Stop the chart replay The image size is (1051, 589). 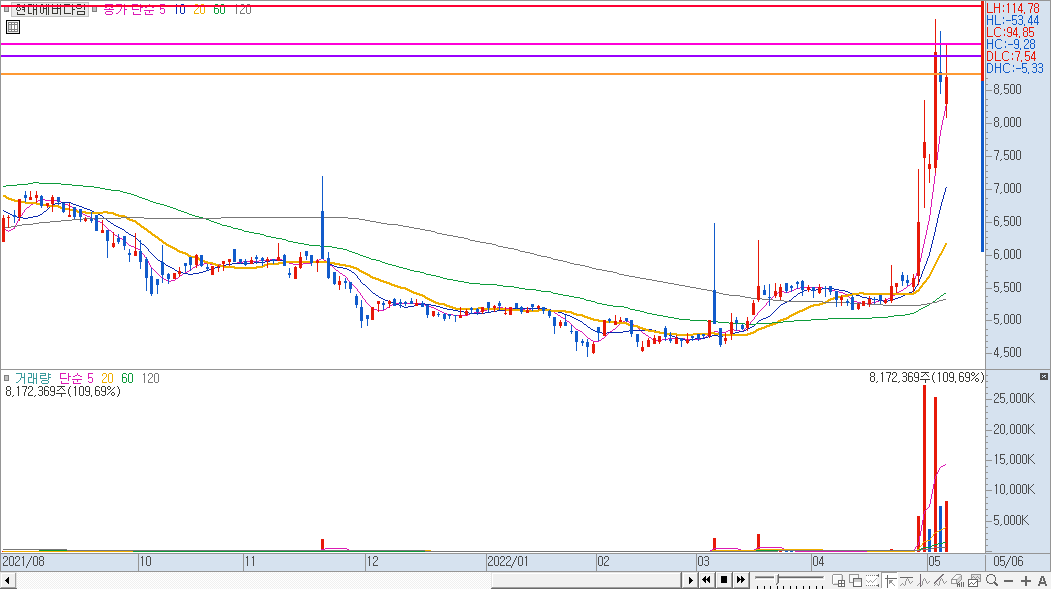pyautogui.click(x=724, y=580)
